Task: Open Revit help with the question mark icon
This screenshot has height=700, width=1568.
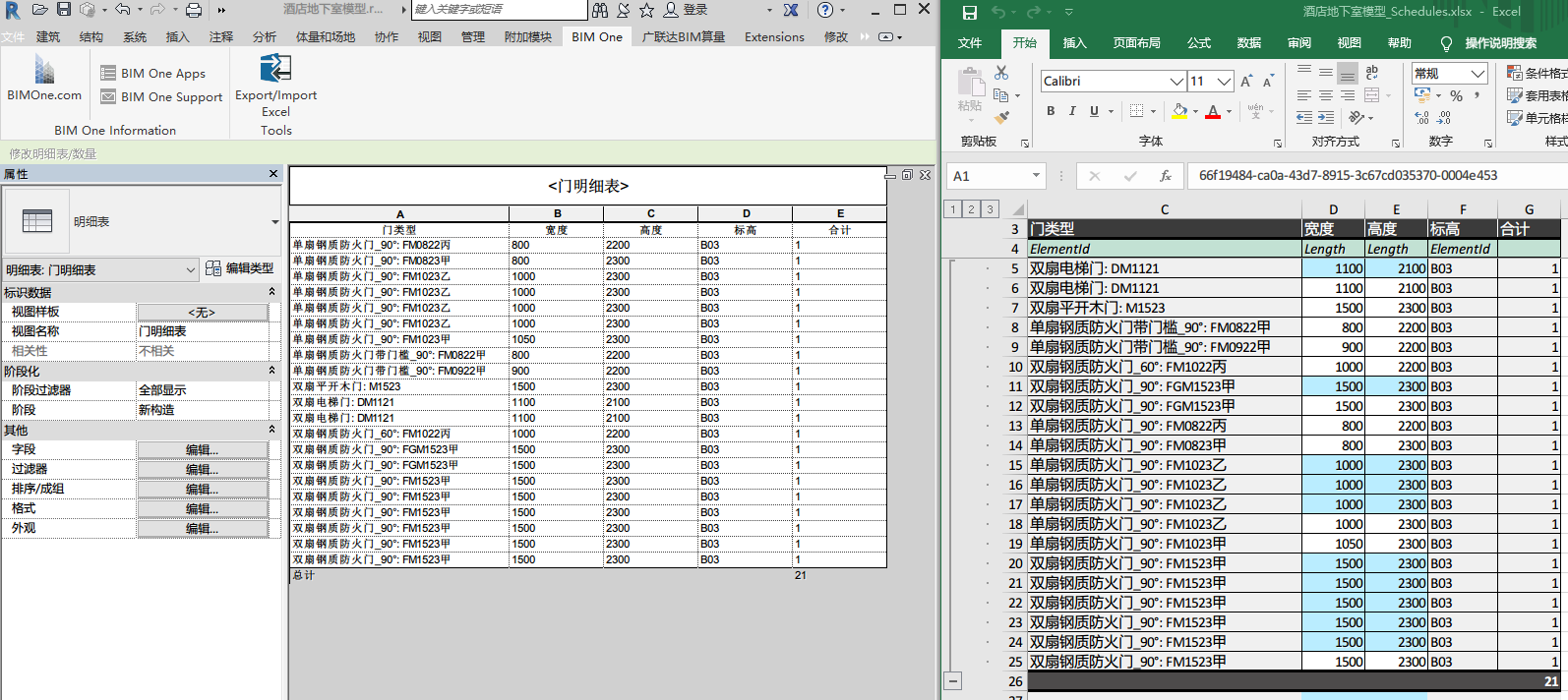Action: coord(825,10)
